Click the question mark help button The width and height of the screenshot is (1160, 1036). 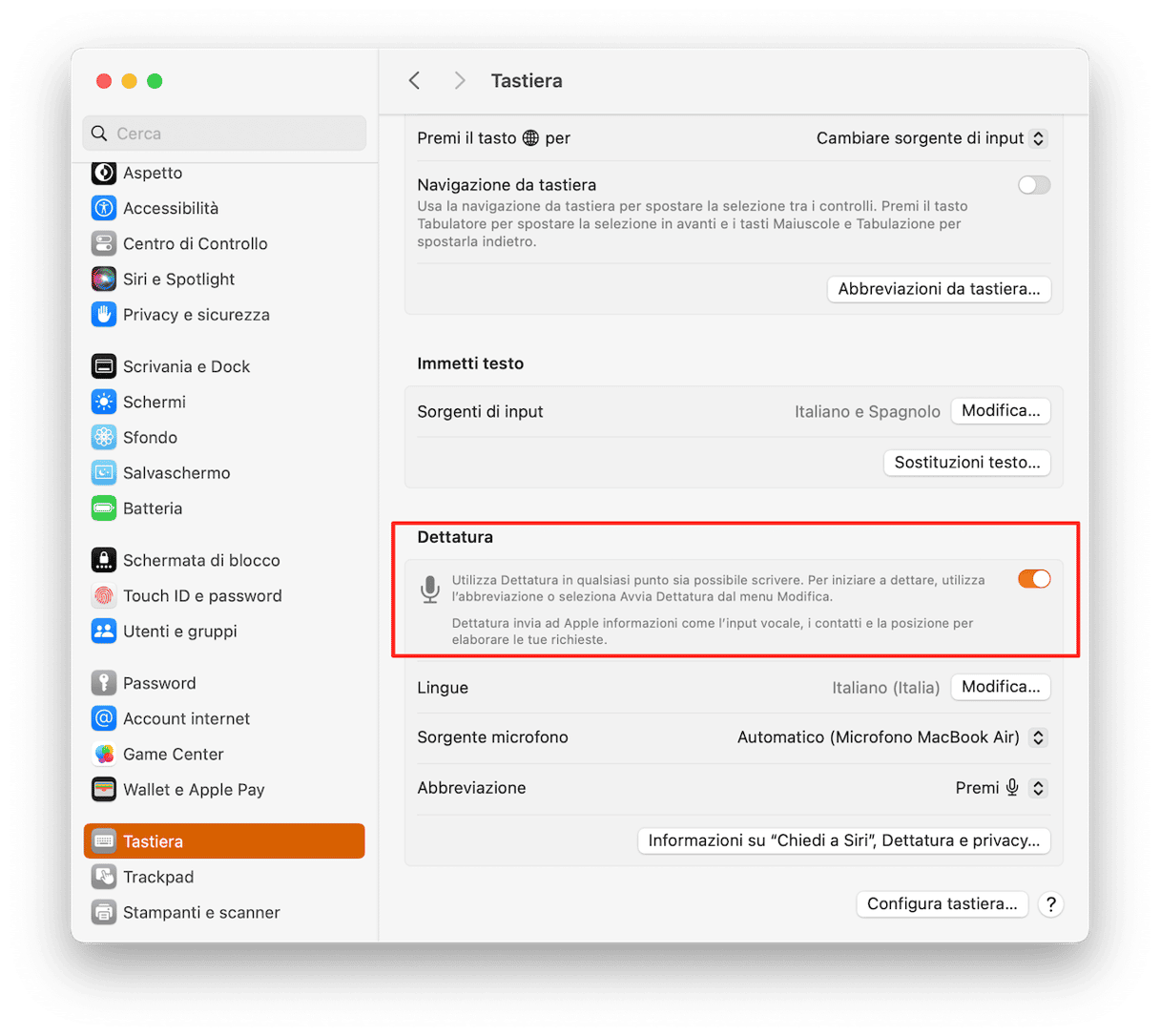(1050, 904)
